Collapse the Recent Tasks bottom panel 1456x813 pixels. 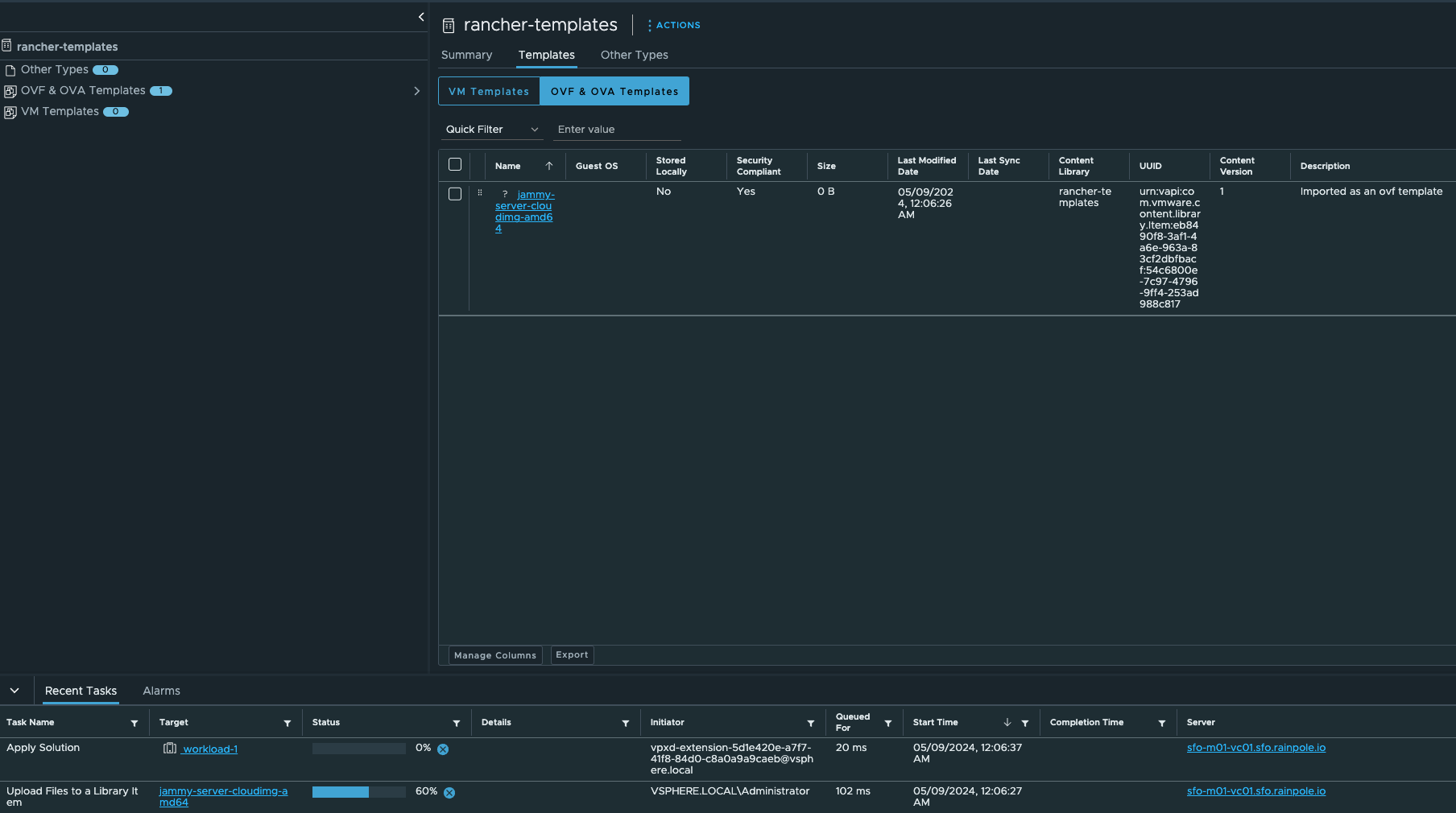14,691
